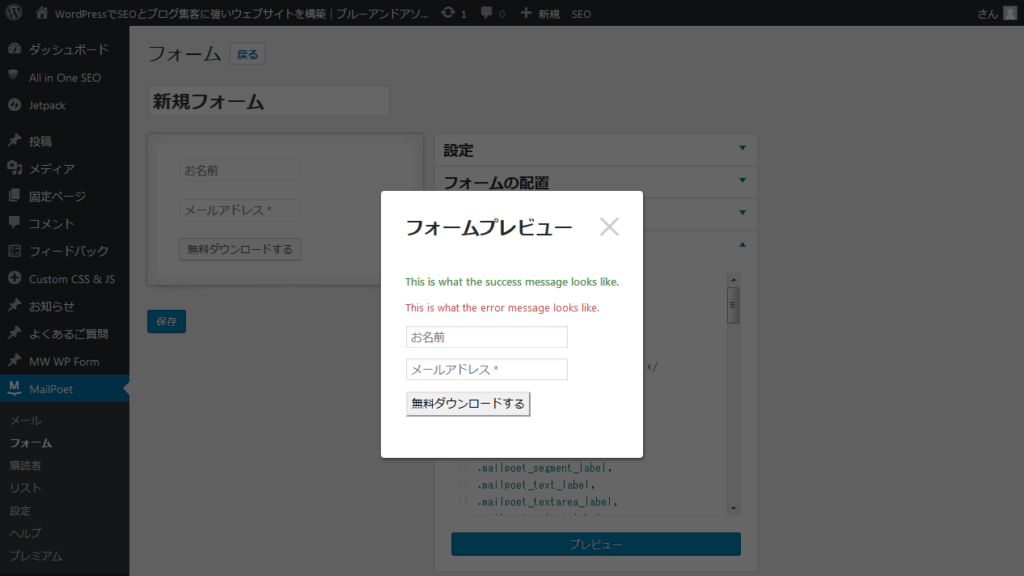1024x576 pixels.
Task: Click the MW WP Form pin icon
Action: point(14,360)
